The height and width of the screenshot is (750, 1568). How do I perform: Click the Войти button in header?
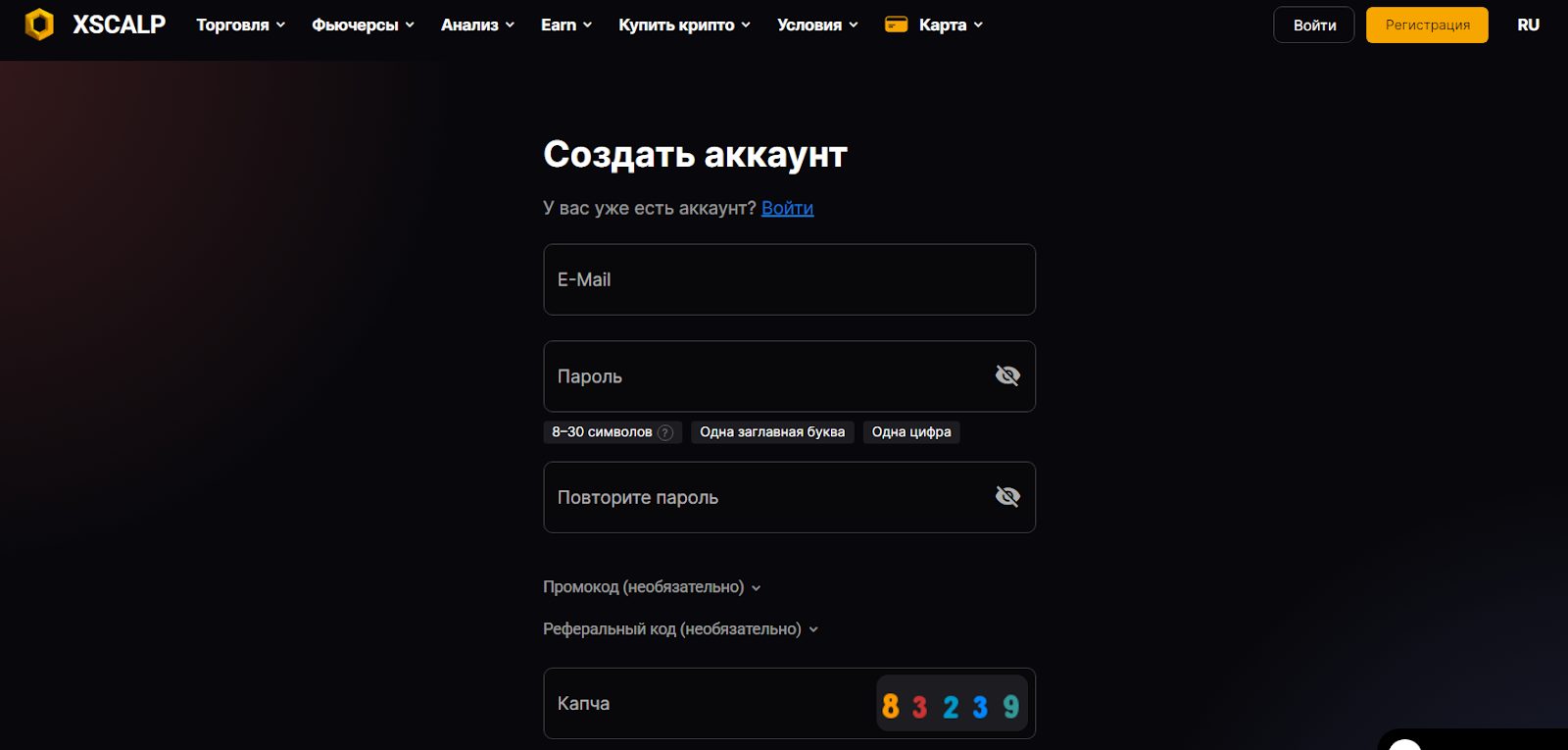[1313, 25]
